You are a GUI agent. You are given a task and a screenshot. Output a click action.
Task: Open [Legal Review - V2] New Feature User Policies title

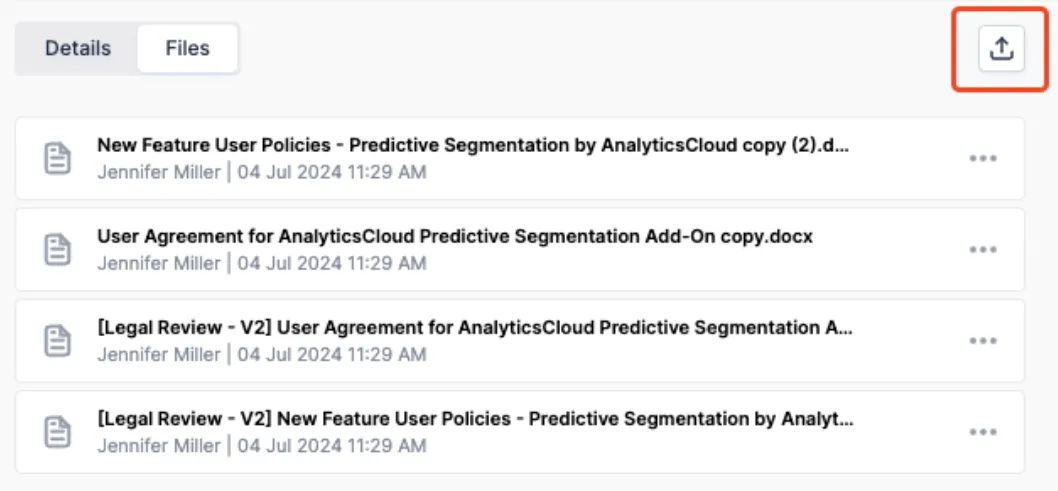[x=476, y=419]
